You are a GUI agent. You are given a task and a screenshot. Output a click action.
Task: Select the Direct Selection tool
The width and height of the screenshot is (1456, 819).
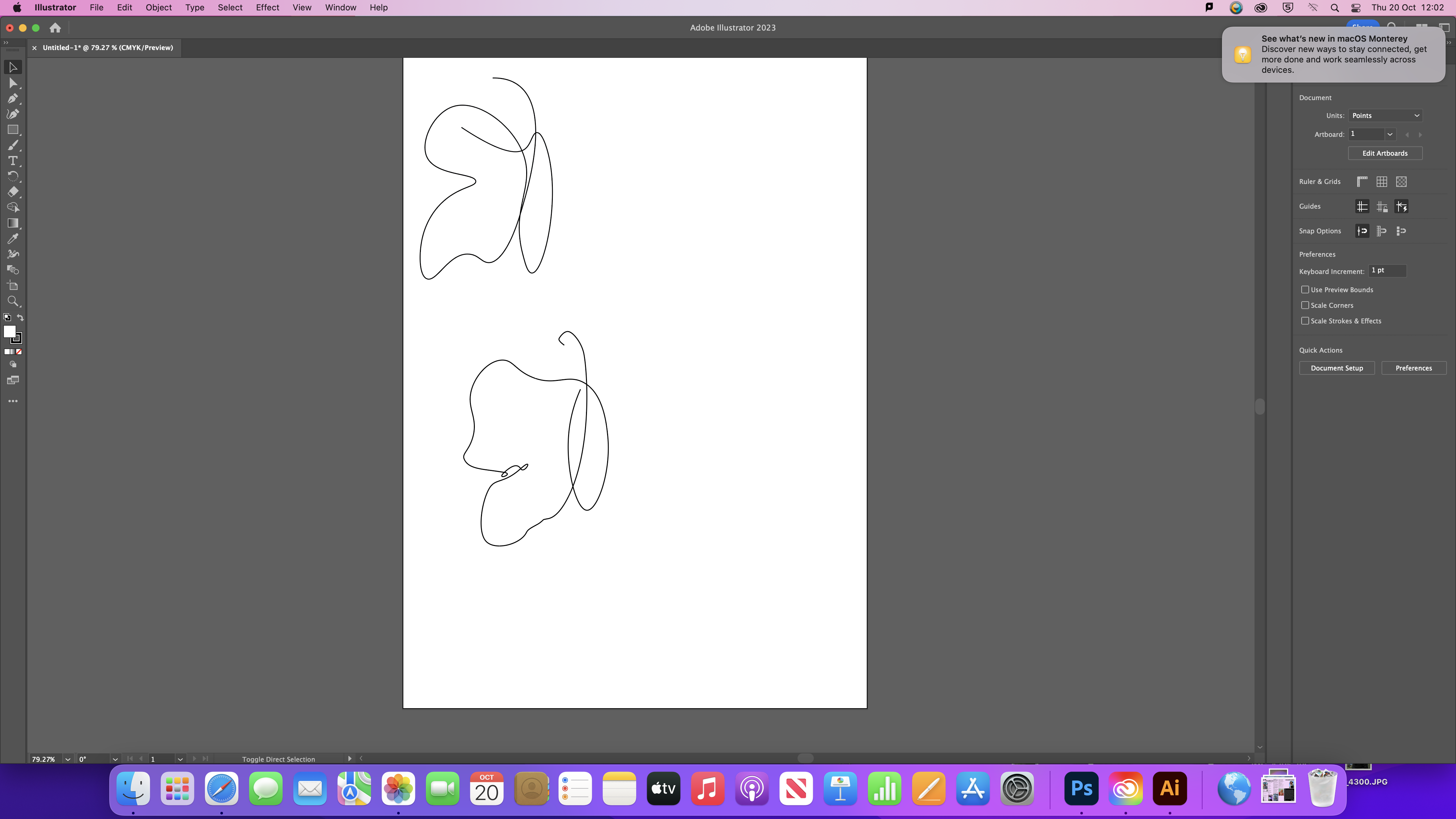[x=12, y=83]
